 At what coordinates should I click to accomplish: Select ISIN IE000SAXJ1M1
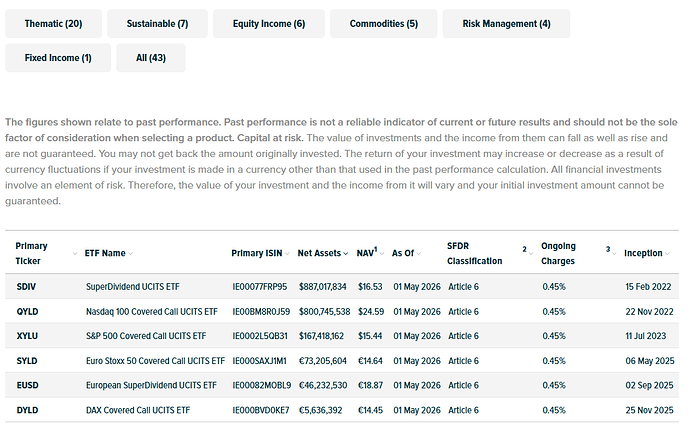coord(259,361)
